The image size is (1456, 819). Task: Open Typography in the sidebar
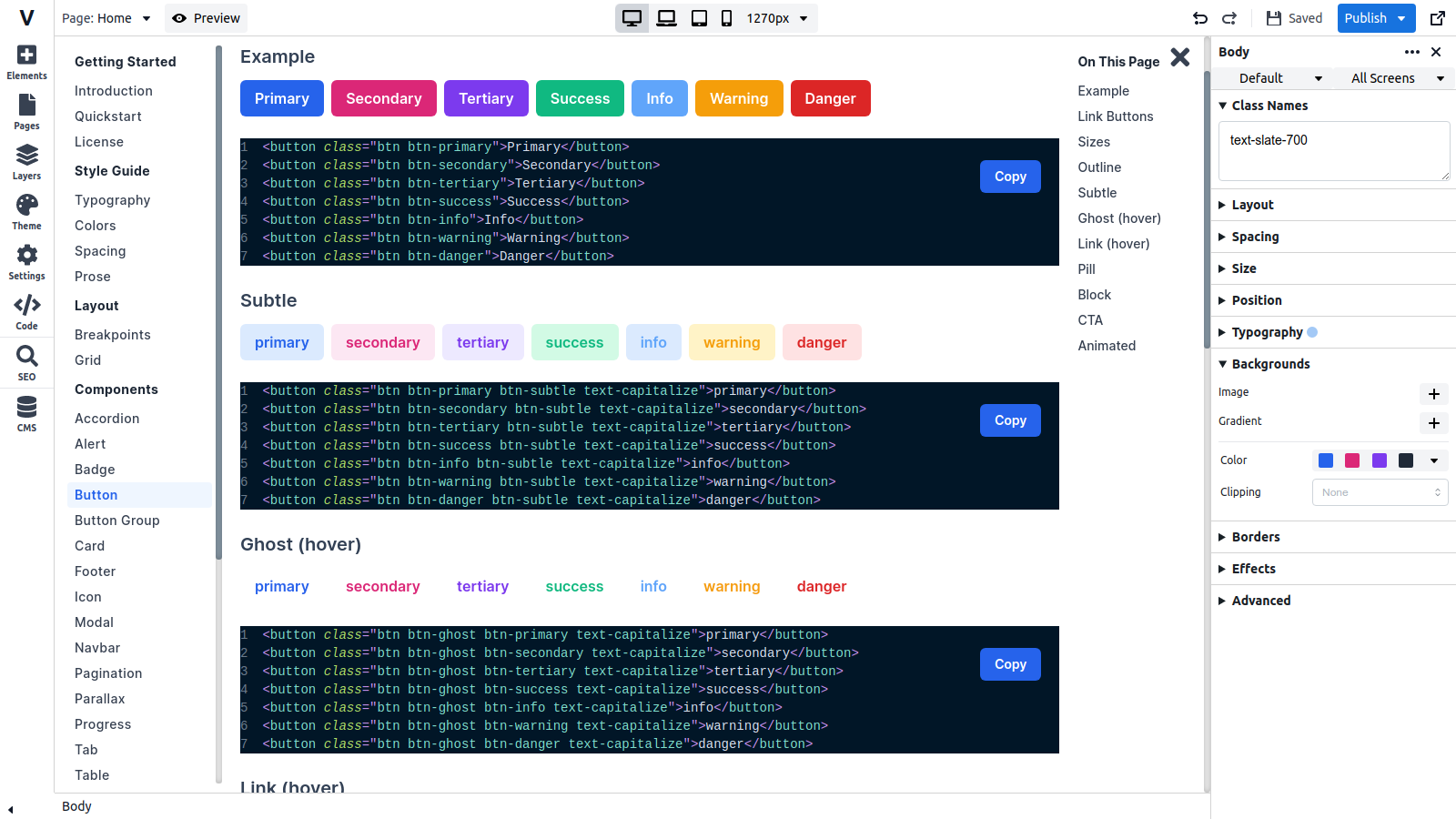[x=113, y=200]
